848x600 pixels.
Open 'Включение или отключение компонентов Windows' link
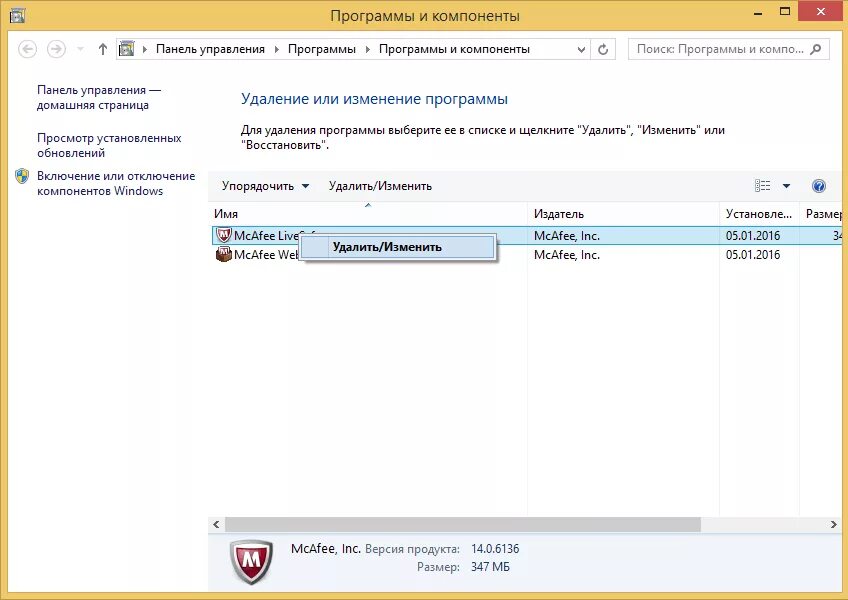click(116, 183)
